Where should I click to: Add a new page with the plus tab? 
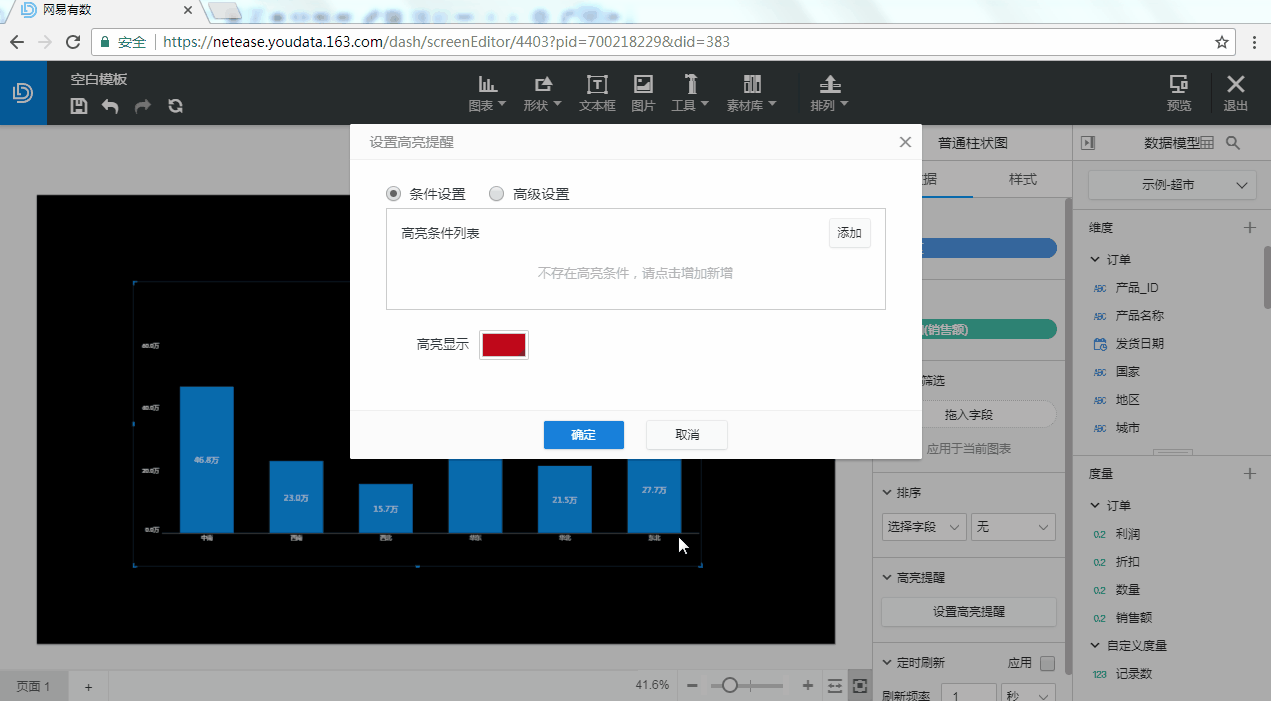pyautogui.click(x=88, y=686)
